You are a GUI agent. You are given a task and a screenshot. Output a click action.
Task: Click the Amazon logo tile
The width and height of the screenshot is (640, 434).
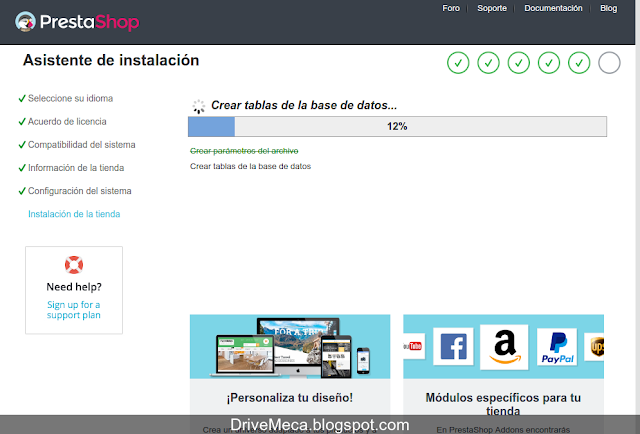(x=504, y=347)
